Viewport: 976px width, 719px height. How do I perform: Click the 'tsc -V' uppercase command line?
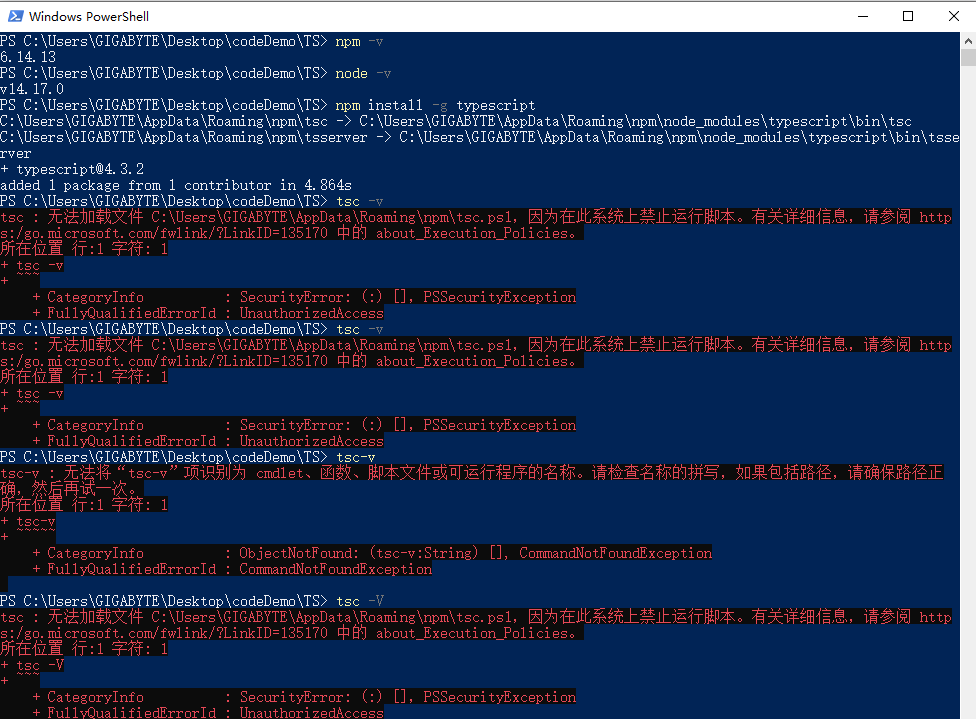click(192, 601)
